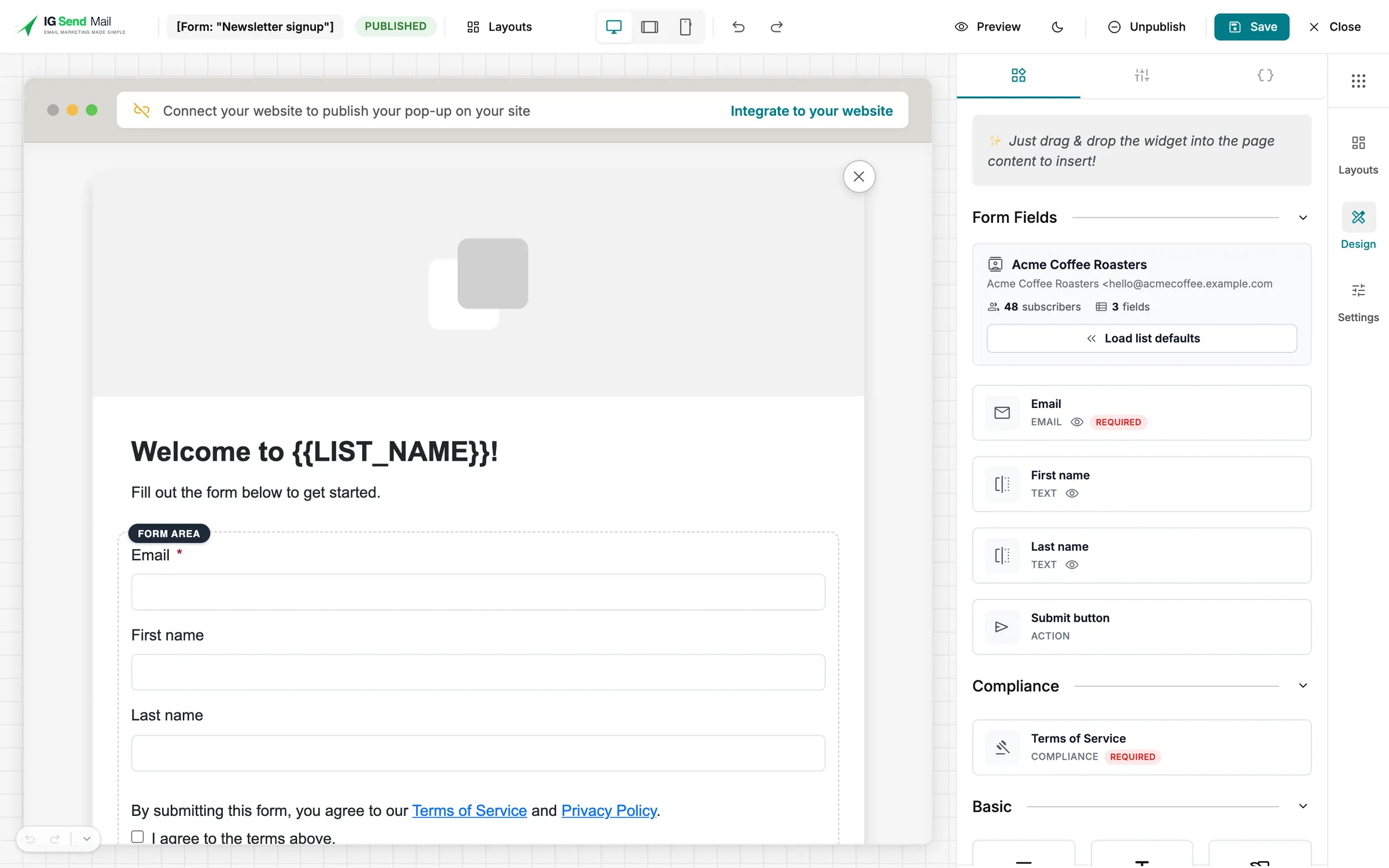Open the code braces tab
The height and width of the screenshot is (868, 1389).
coord(1265,75)
